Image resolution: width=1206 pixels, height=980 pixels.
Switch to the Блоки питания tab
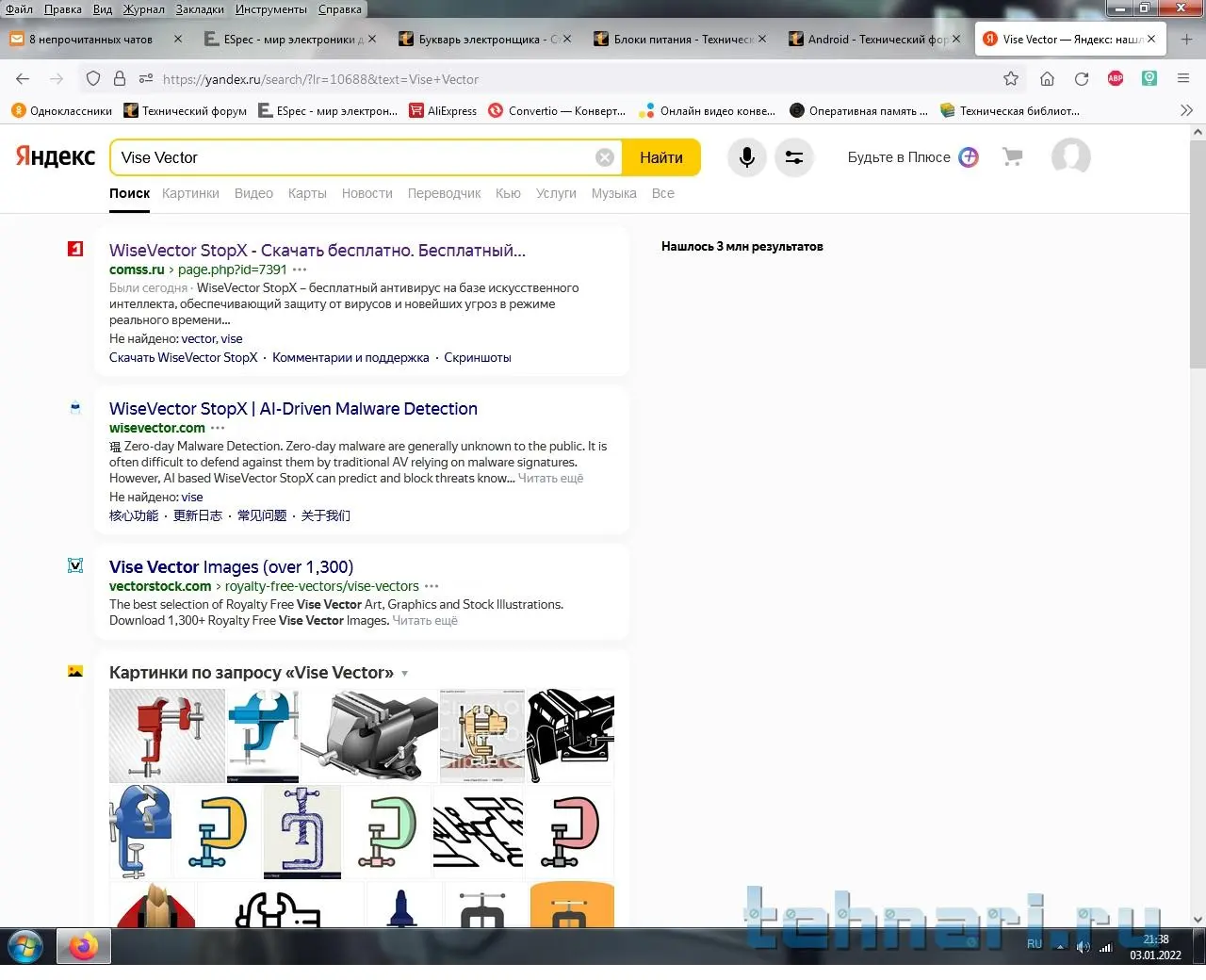point(679,40)
